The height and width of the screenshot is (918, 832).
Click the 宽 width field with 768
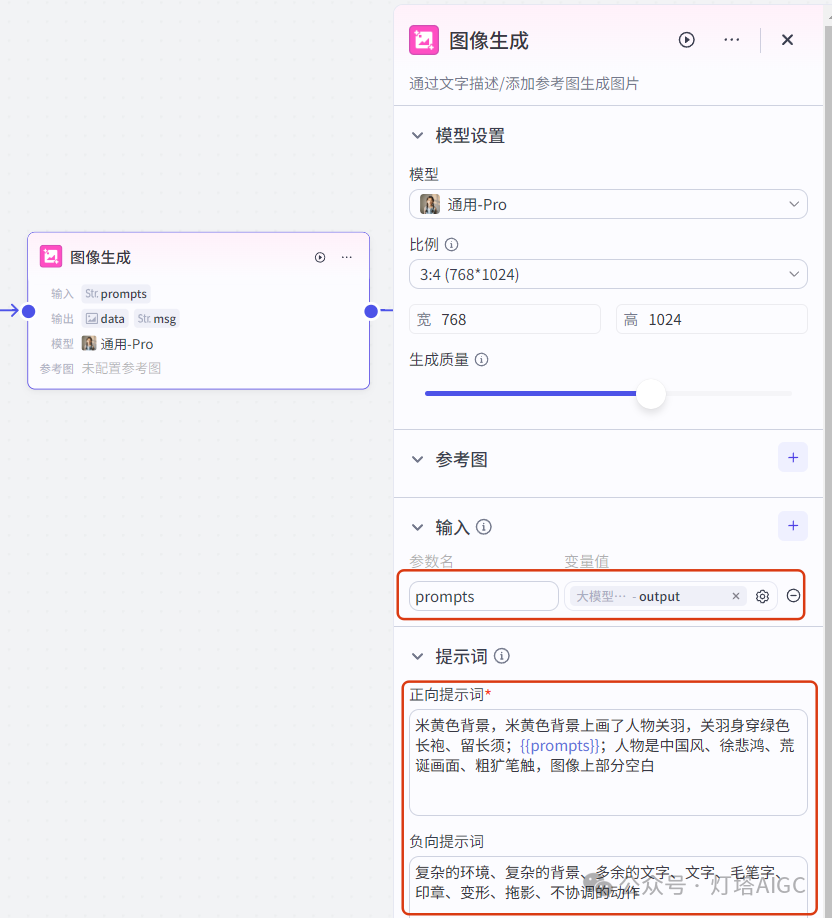pyautogui.click(x=505, y=319)
